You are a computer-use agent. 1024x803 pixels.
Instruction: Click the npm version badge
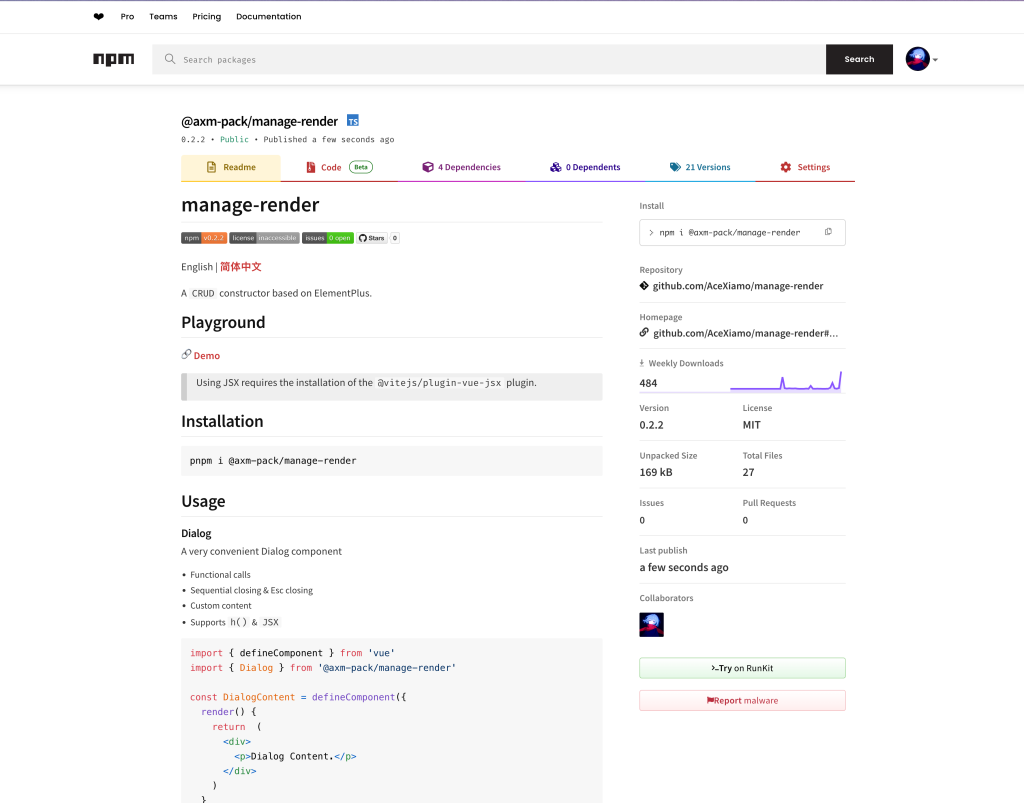coord(204,238)
